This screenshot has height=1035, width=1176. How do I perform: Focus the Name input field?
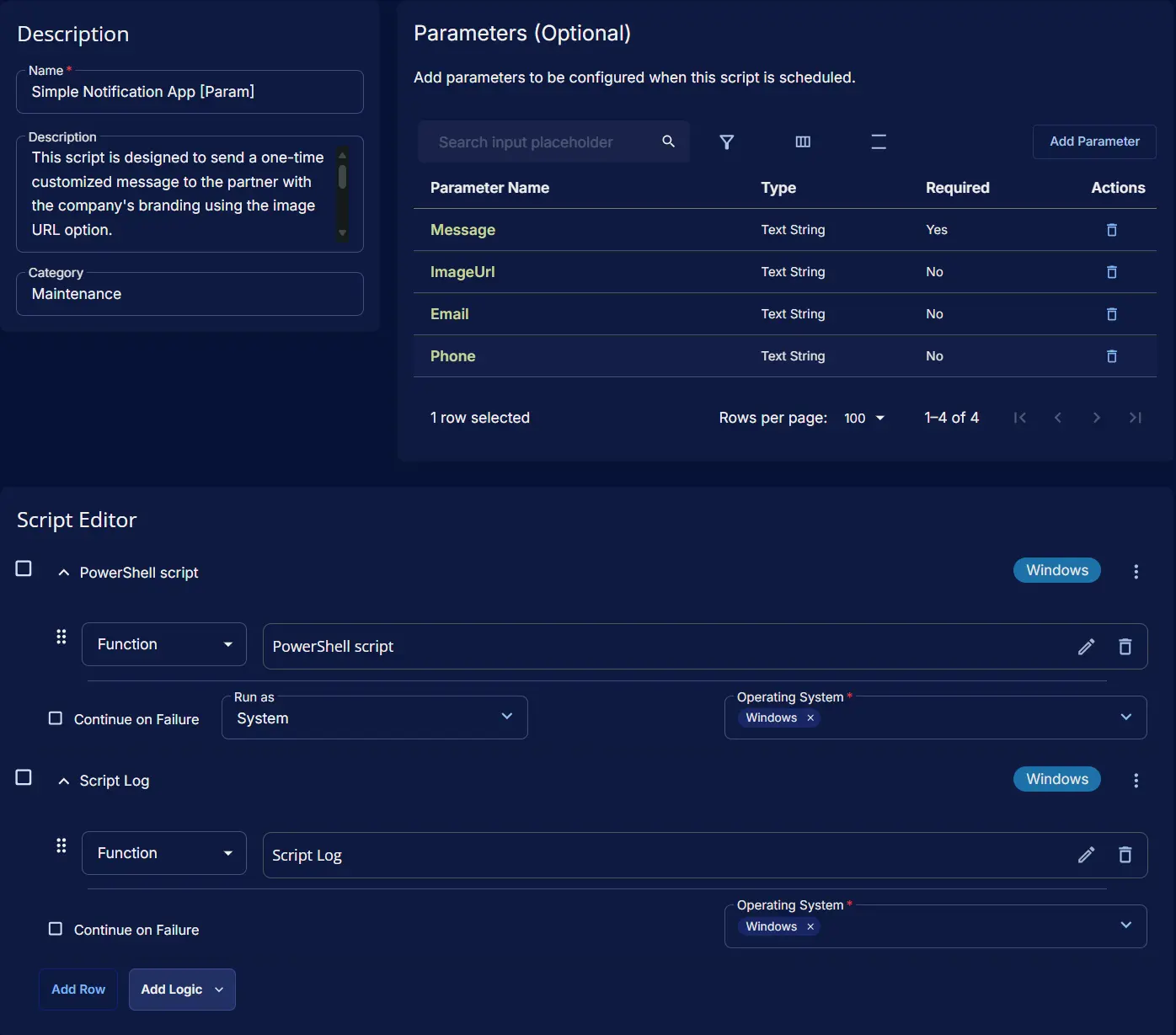(190, 92)
